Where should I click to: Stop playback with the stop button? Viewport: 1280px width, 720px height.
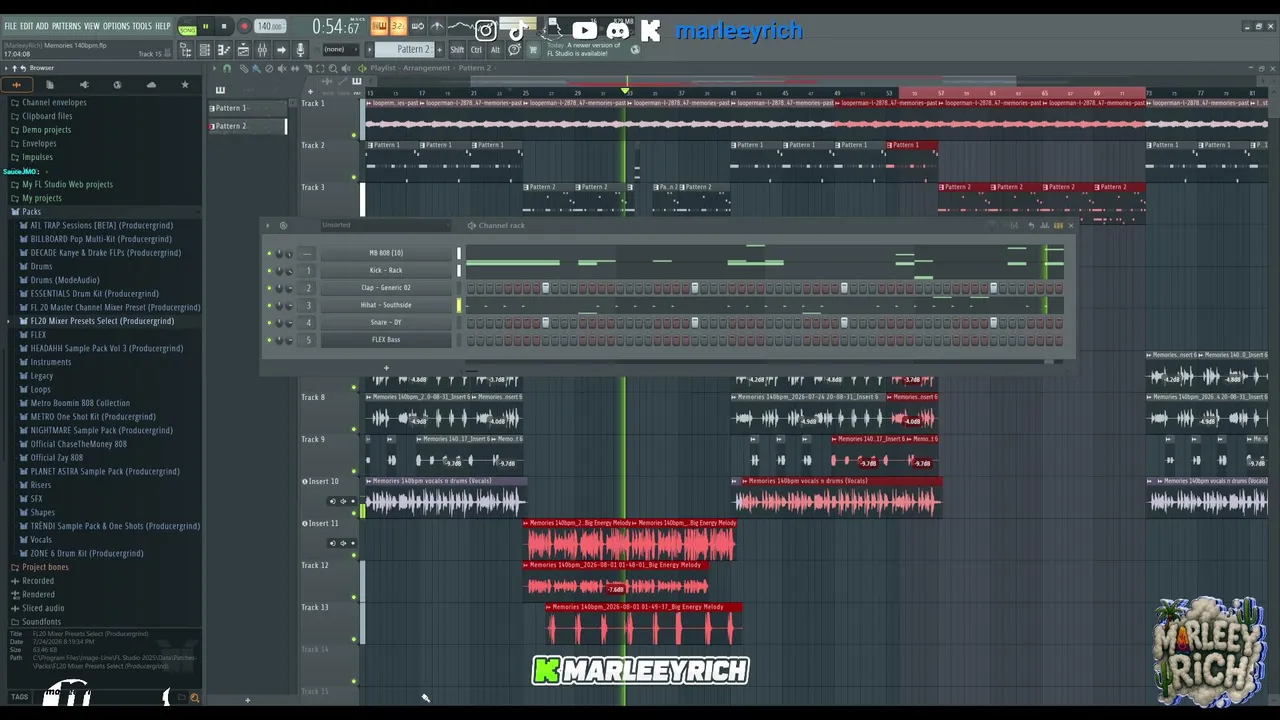[224, 27]
